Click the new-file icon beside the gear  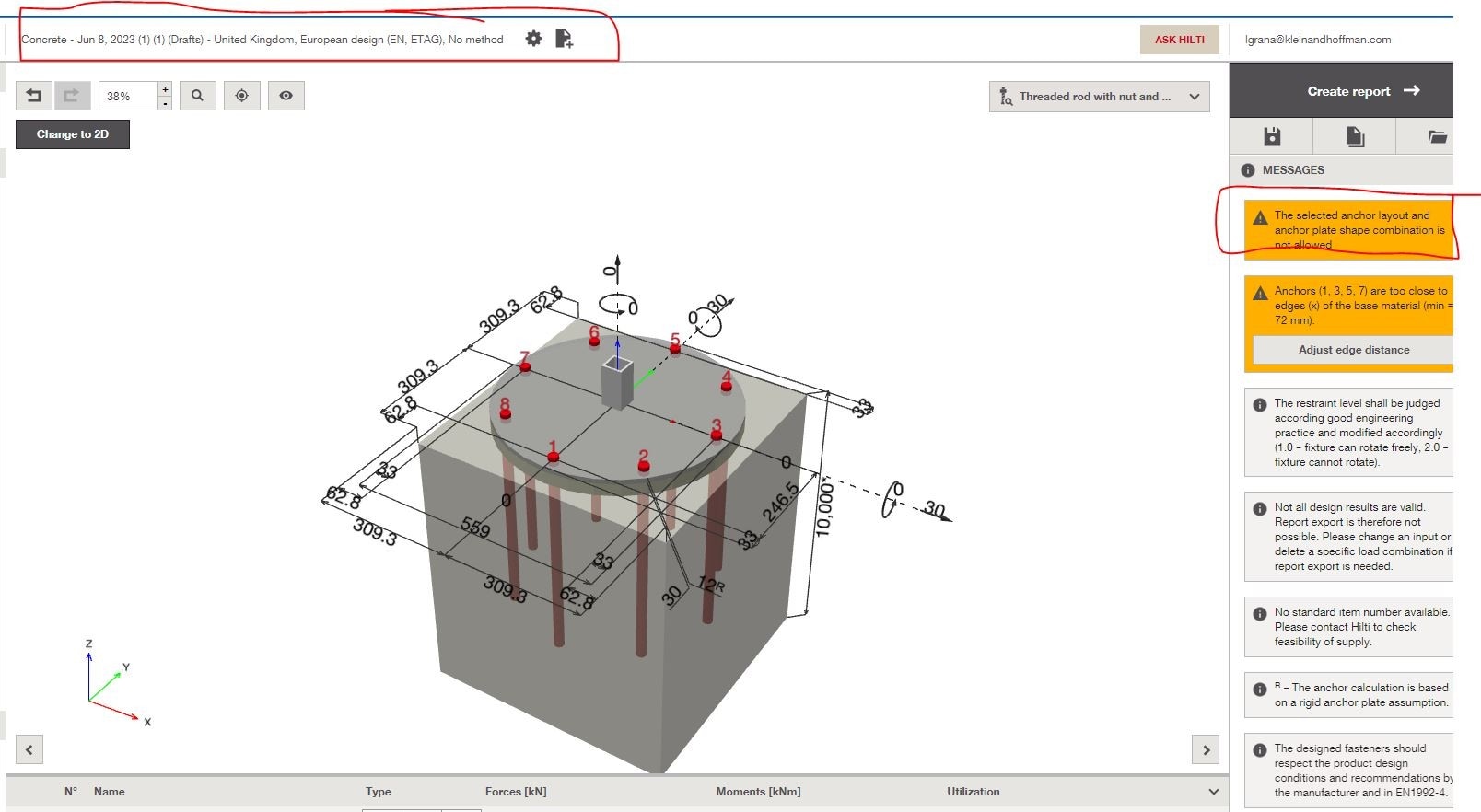pos(565,39)
